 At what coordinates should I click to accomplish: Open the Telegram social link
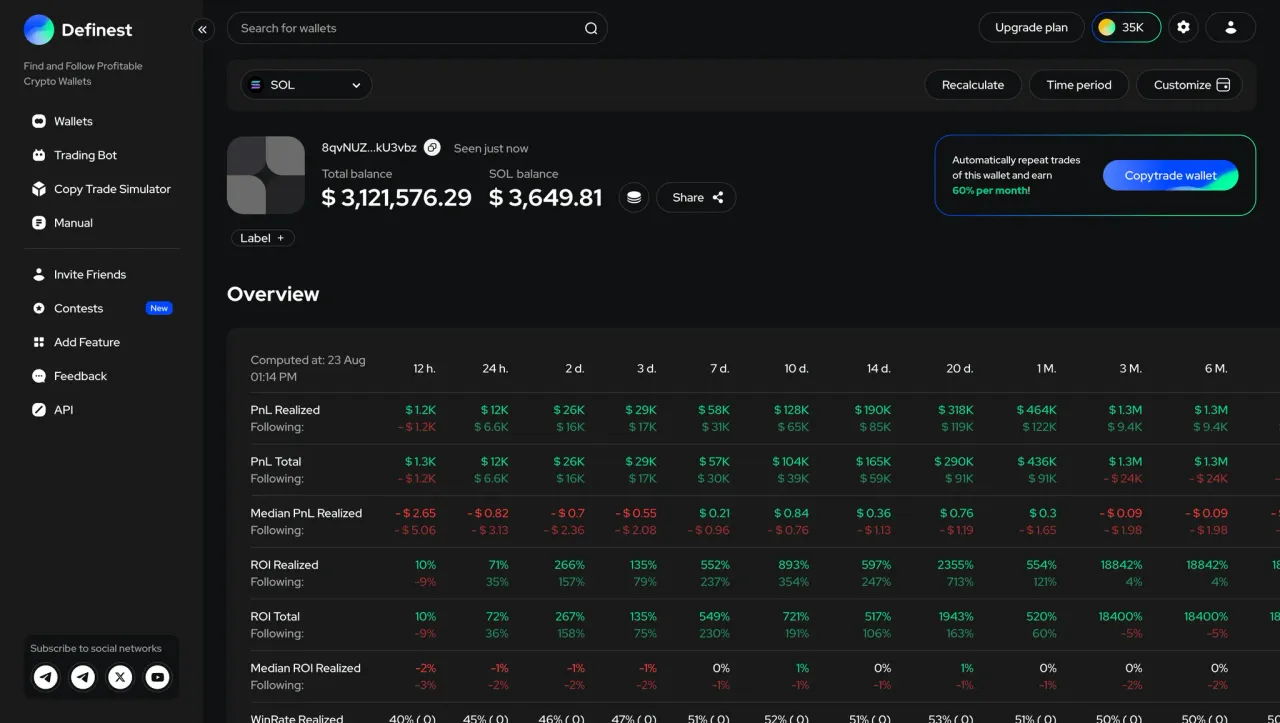(83, 677)
